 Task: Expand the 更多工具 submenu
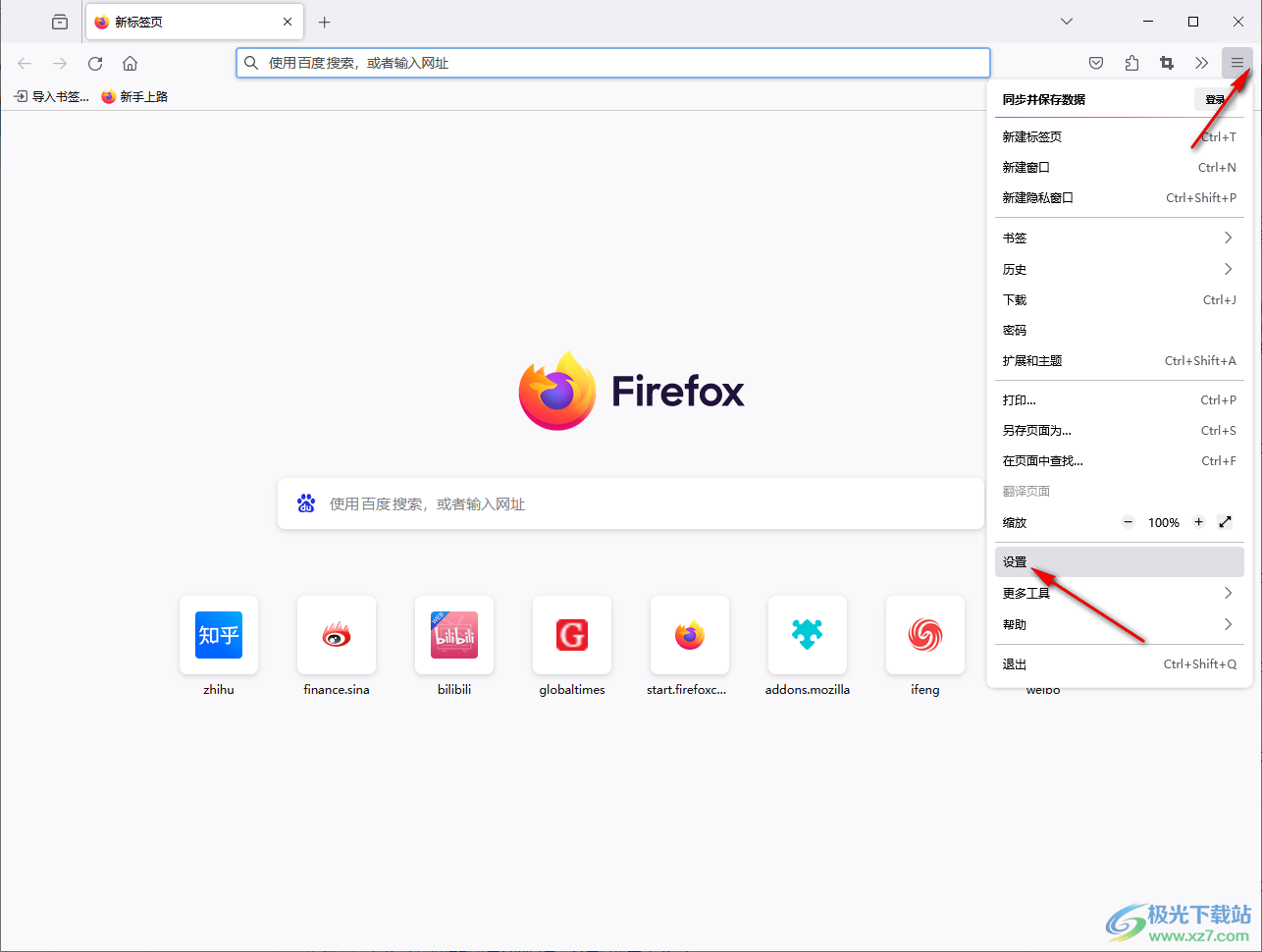[1119, 593]
